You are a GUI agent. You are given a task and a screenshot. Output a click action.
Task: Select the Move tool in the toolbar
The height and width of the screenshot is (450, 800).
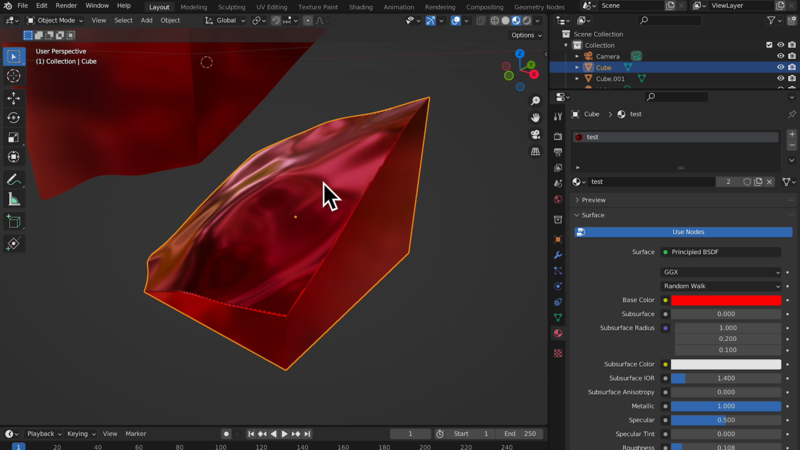pyautogui.click(x=13, y=98)
